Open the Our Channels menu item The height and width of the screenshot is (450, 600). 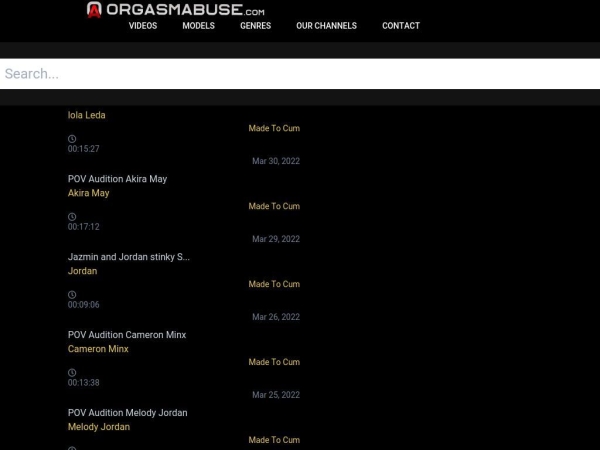click(326, 26)
